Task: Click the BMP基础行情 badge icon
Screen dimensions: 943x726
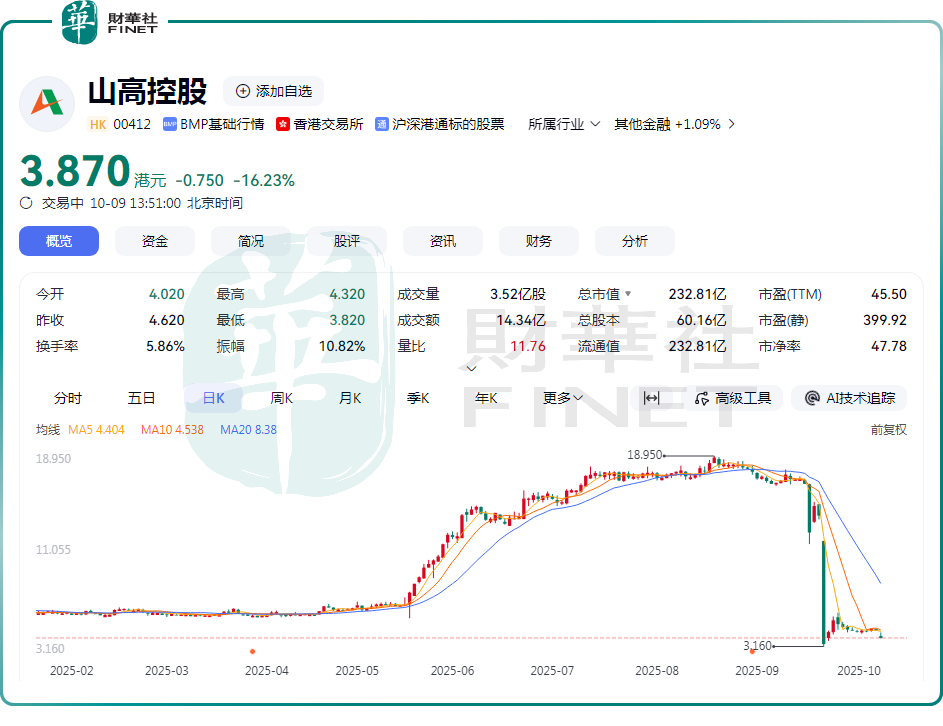Action: 170,125
